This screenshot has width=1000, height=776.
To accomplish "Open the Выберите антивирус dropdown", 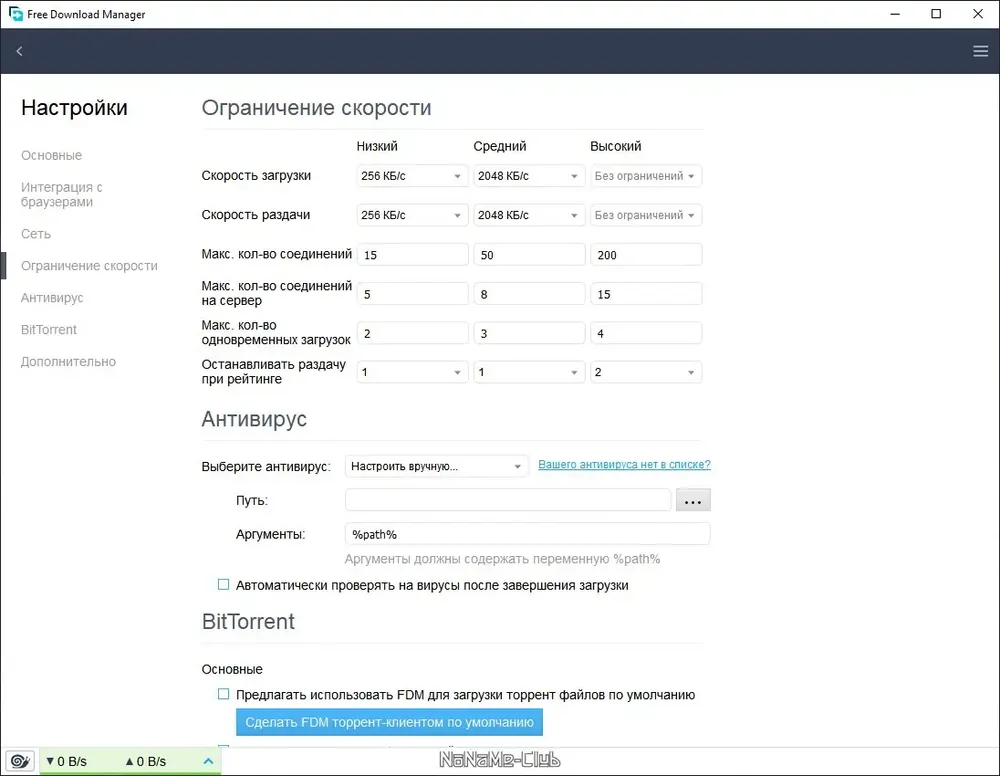I will coord(436,467).
